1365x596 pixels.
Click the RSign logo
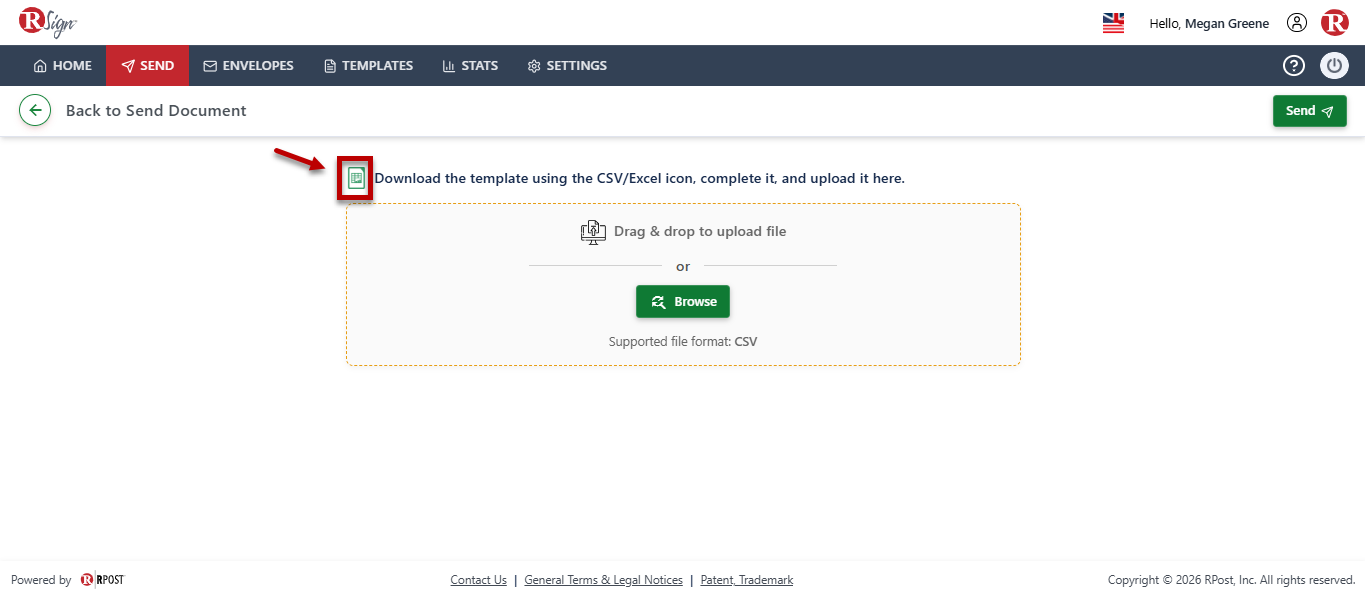coord(47,22)
